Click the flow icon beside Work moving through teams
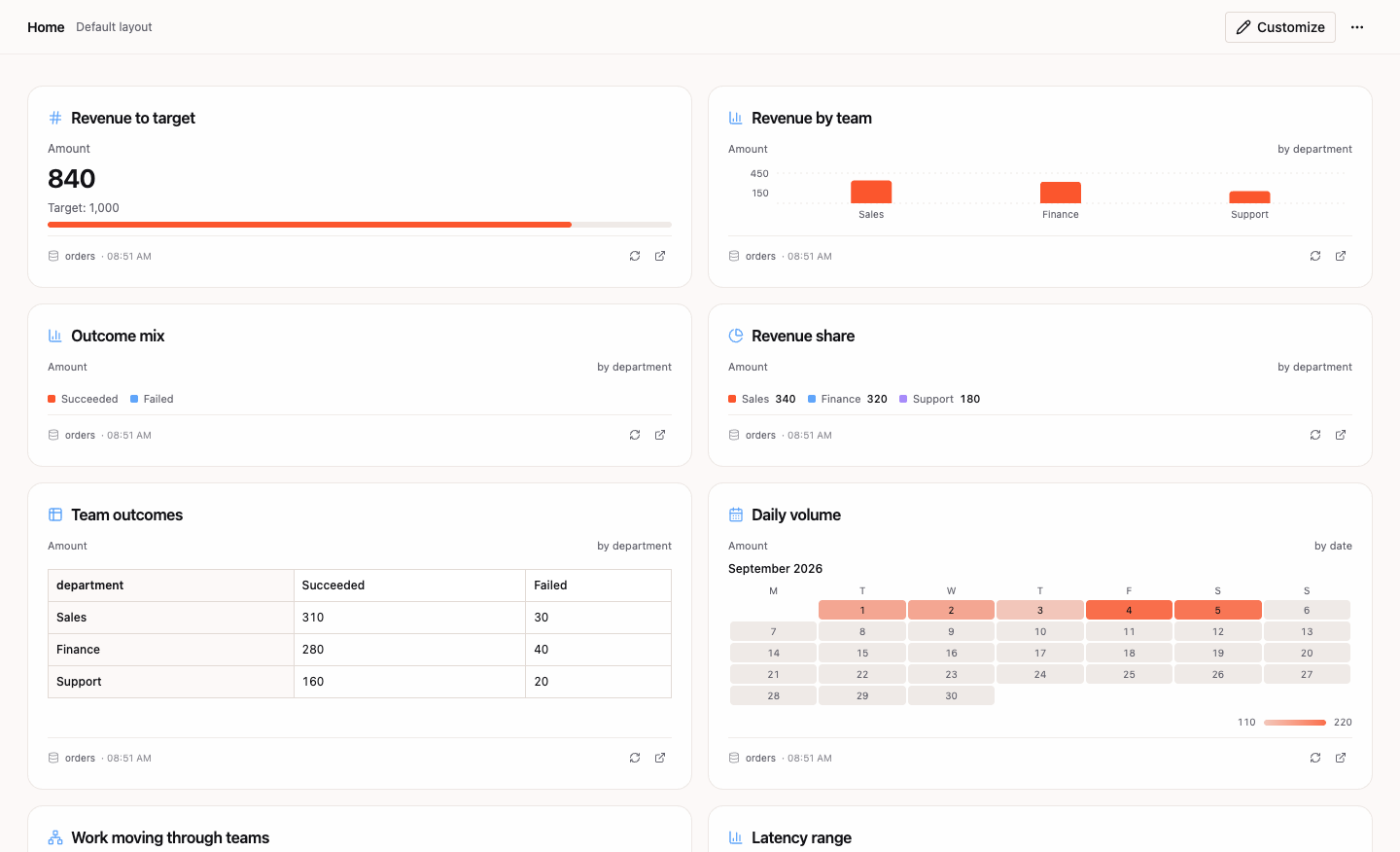This screenshot has width=1400, height=852. coord(55,837)
